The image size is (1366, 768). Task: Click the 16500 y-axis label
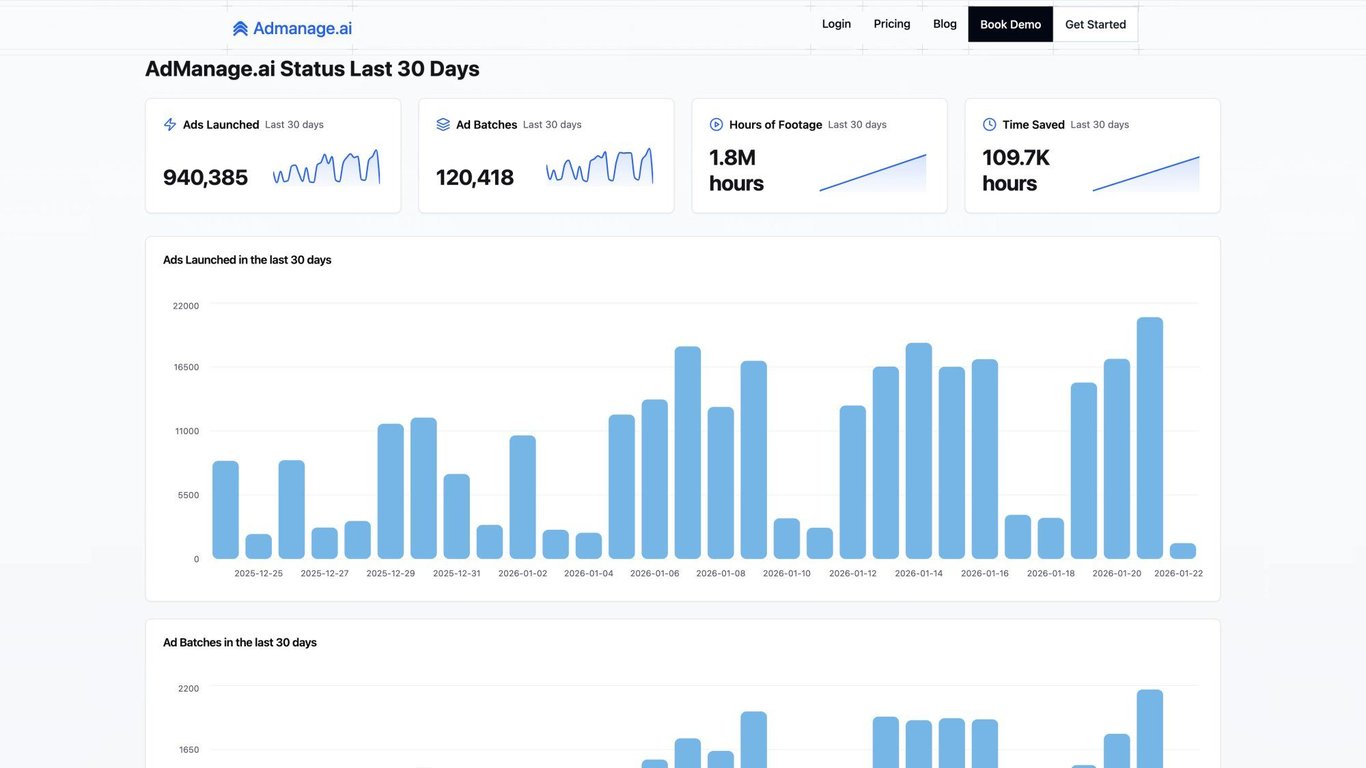[x=186, y=367]
